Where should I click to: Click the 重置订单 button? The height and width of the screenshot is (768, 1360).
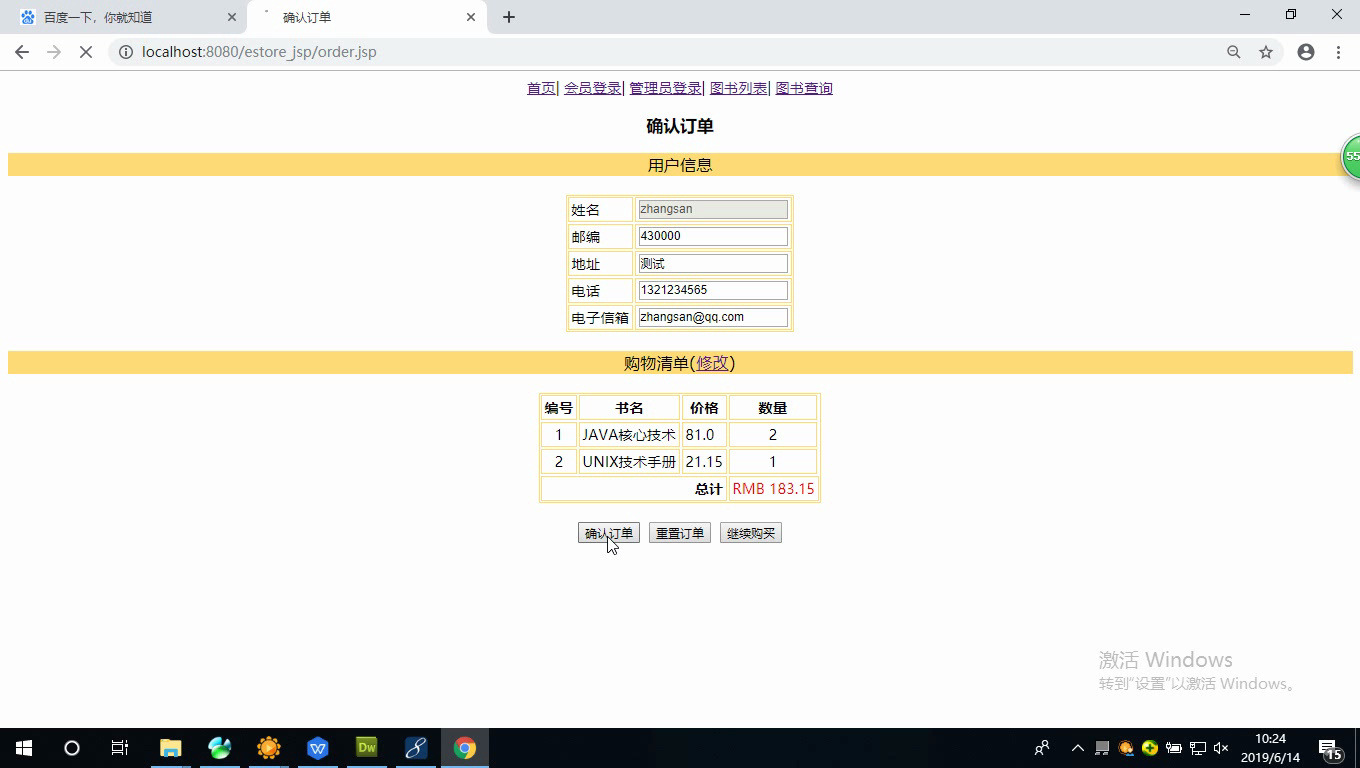[680, 533]
